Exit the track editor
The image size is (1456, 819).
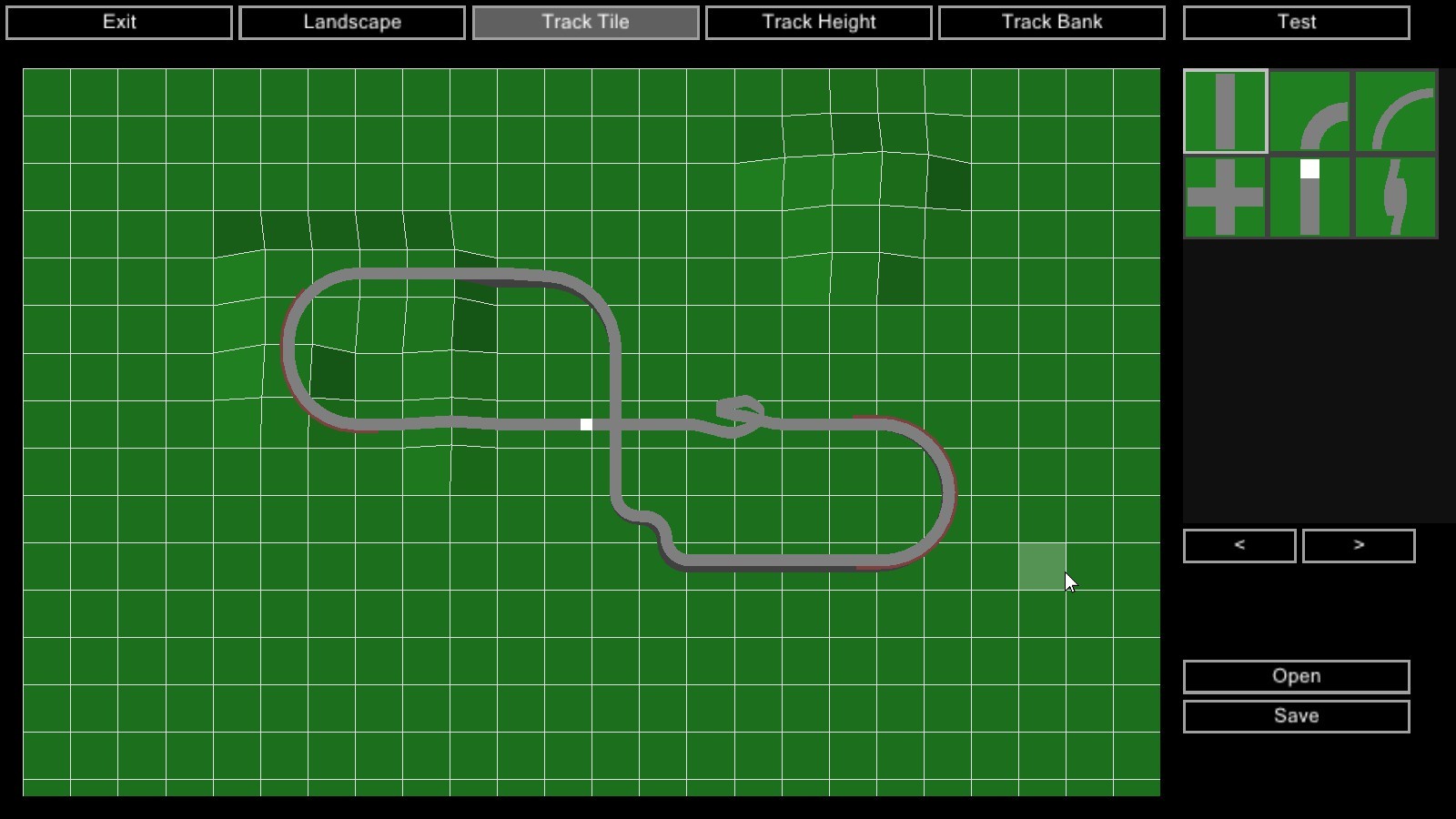pos(118,22)
